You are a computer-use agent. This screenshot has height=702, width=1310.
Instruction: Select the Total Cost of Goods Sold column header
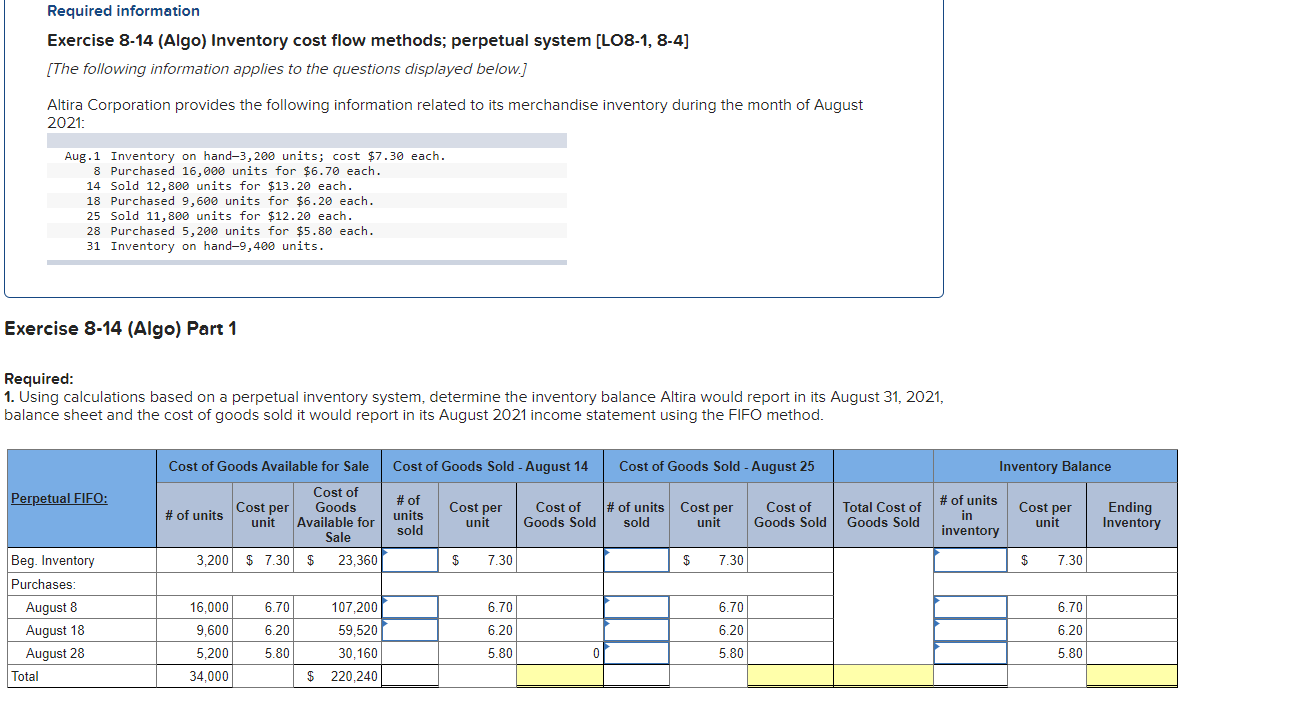pyautogui.click(x=883, y=515)
